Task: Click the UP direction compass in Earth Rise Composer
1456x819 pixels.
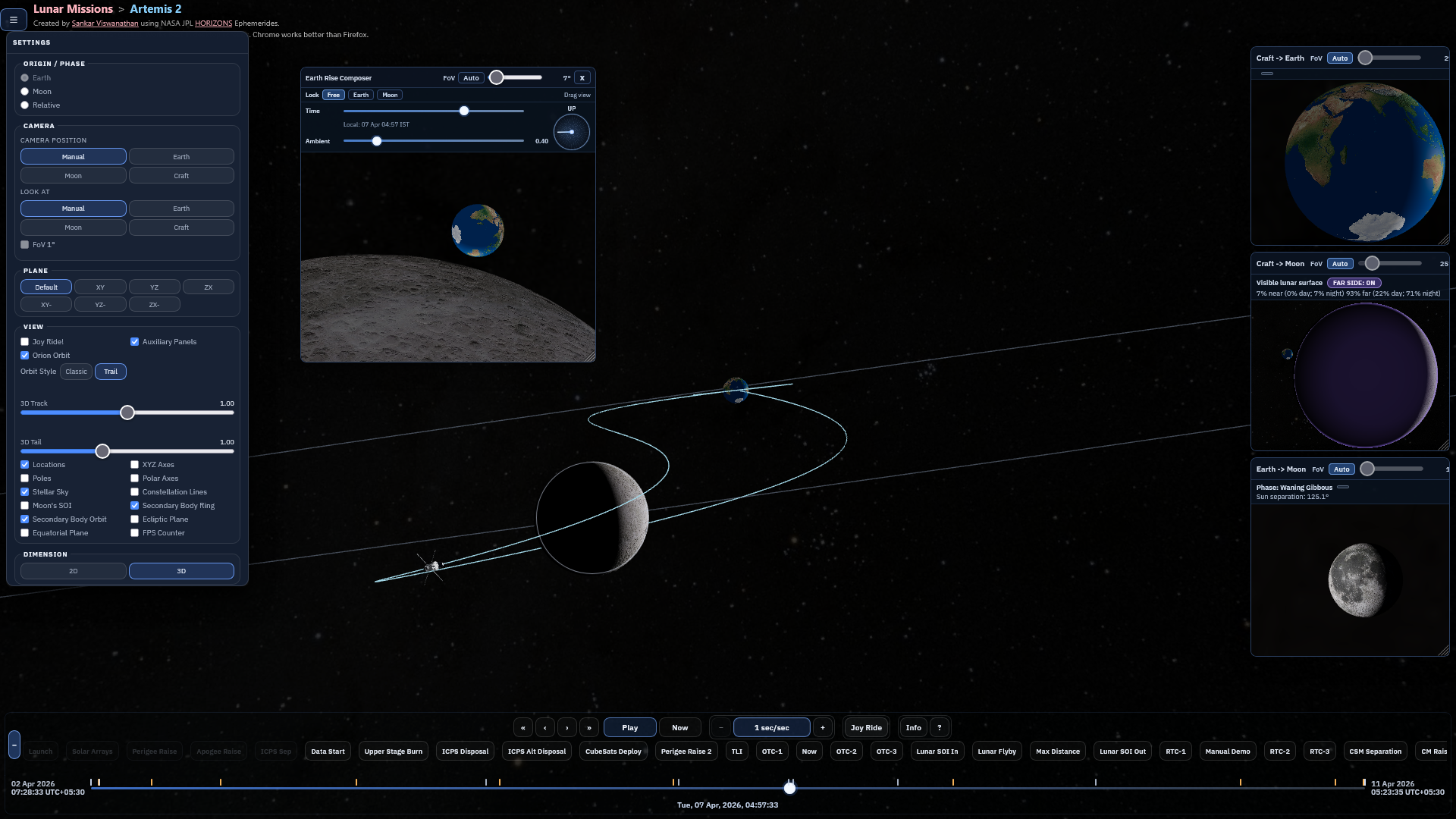Action: tap(571, 131)
